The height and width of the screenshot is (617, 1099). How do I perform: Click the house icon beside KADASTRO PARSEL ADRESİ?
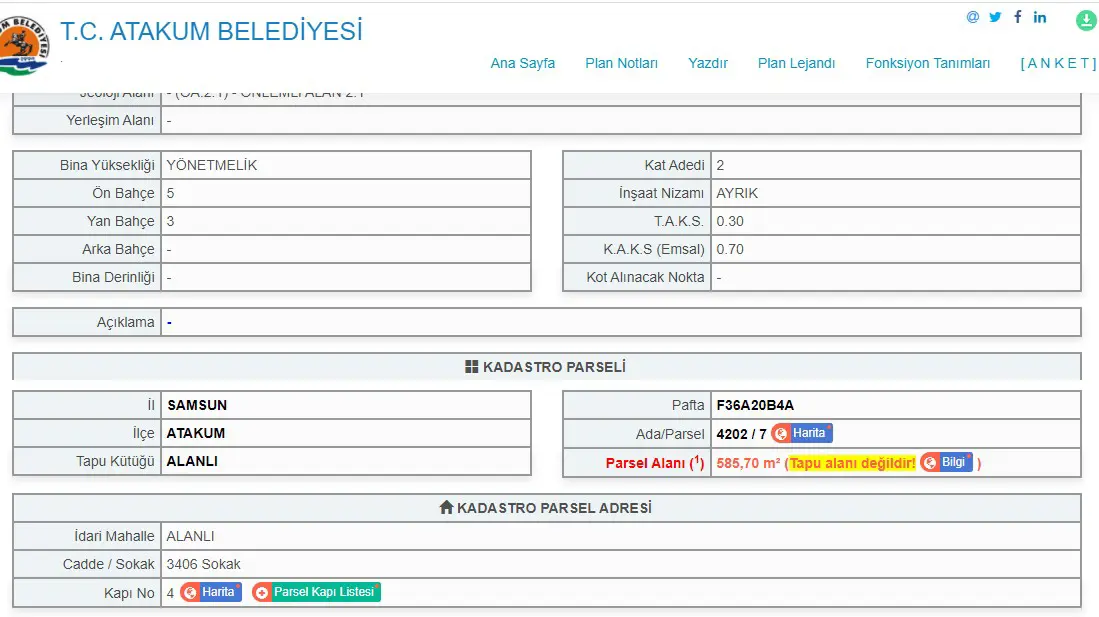point(446,507)
